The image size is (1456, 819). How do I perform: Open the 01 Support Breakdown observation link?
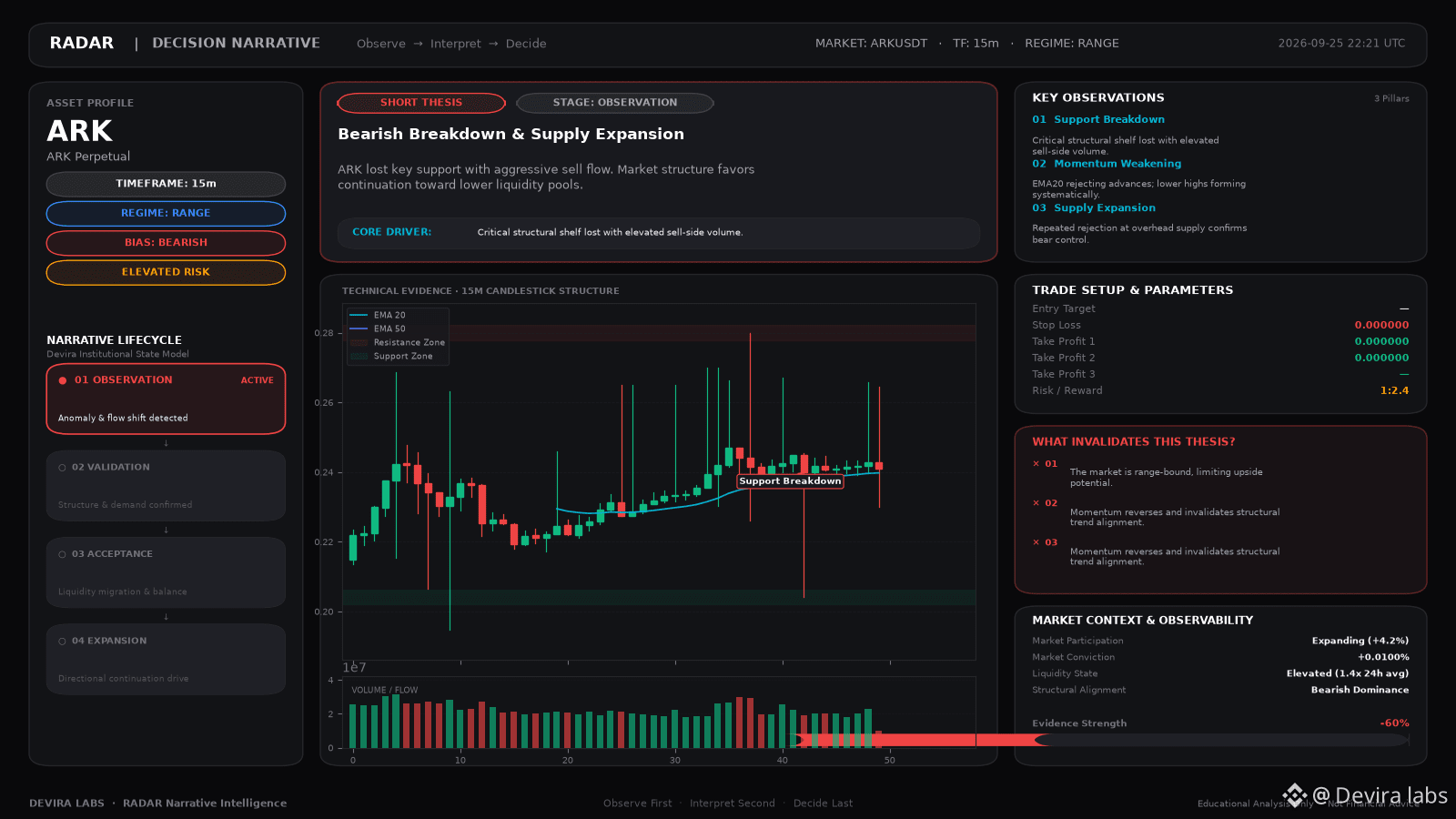[1098, 119]
